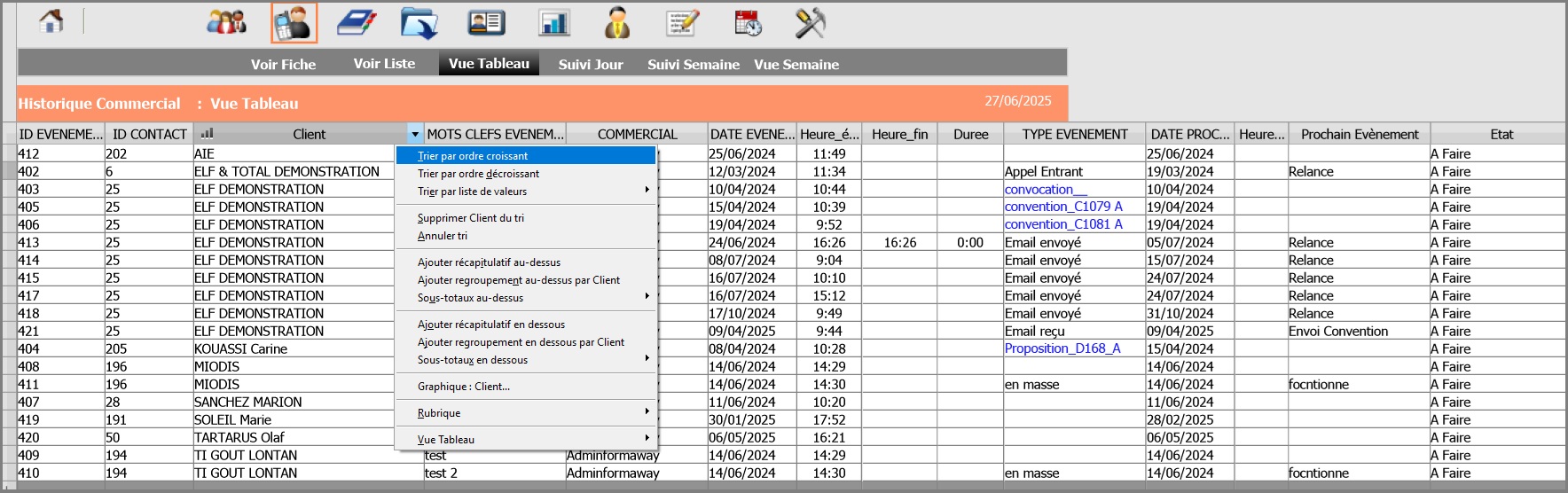Open the convocation__ link
The height and width of the screenshot is (493, 1568).
1046,189
